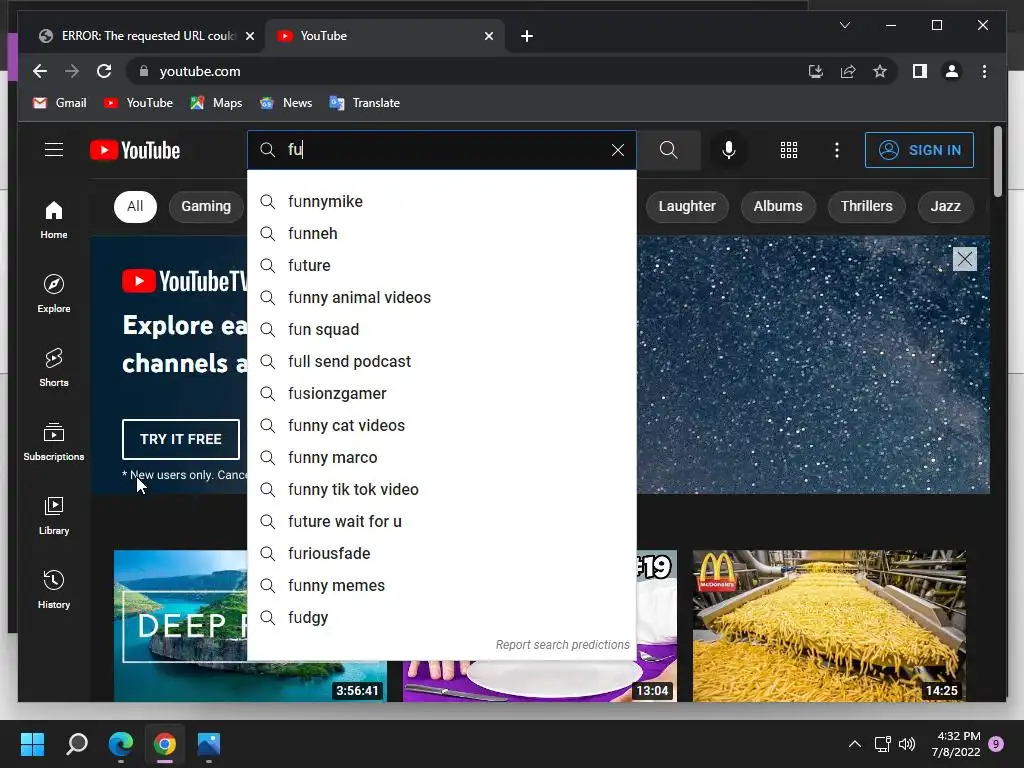Open the YouTube hamburger guide menu
This screenshot has height=768, width=1024.
pos(54,150)
